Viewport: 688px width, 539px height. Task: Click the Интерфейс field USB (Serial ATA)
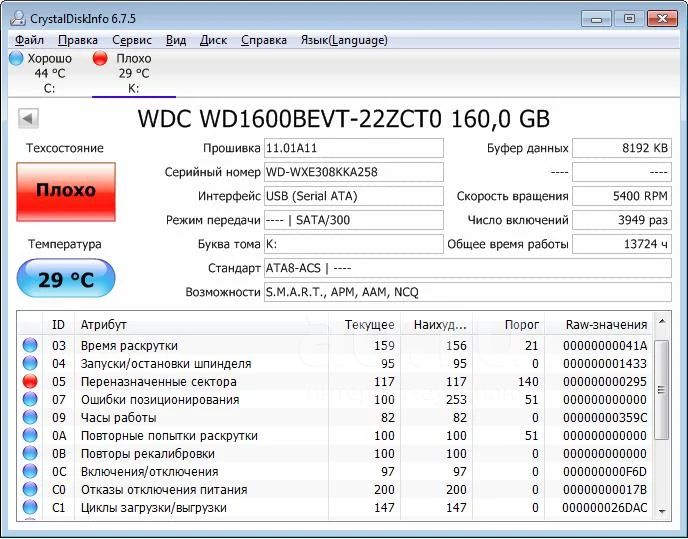point(354,196)
